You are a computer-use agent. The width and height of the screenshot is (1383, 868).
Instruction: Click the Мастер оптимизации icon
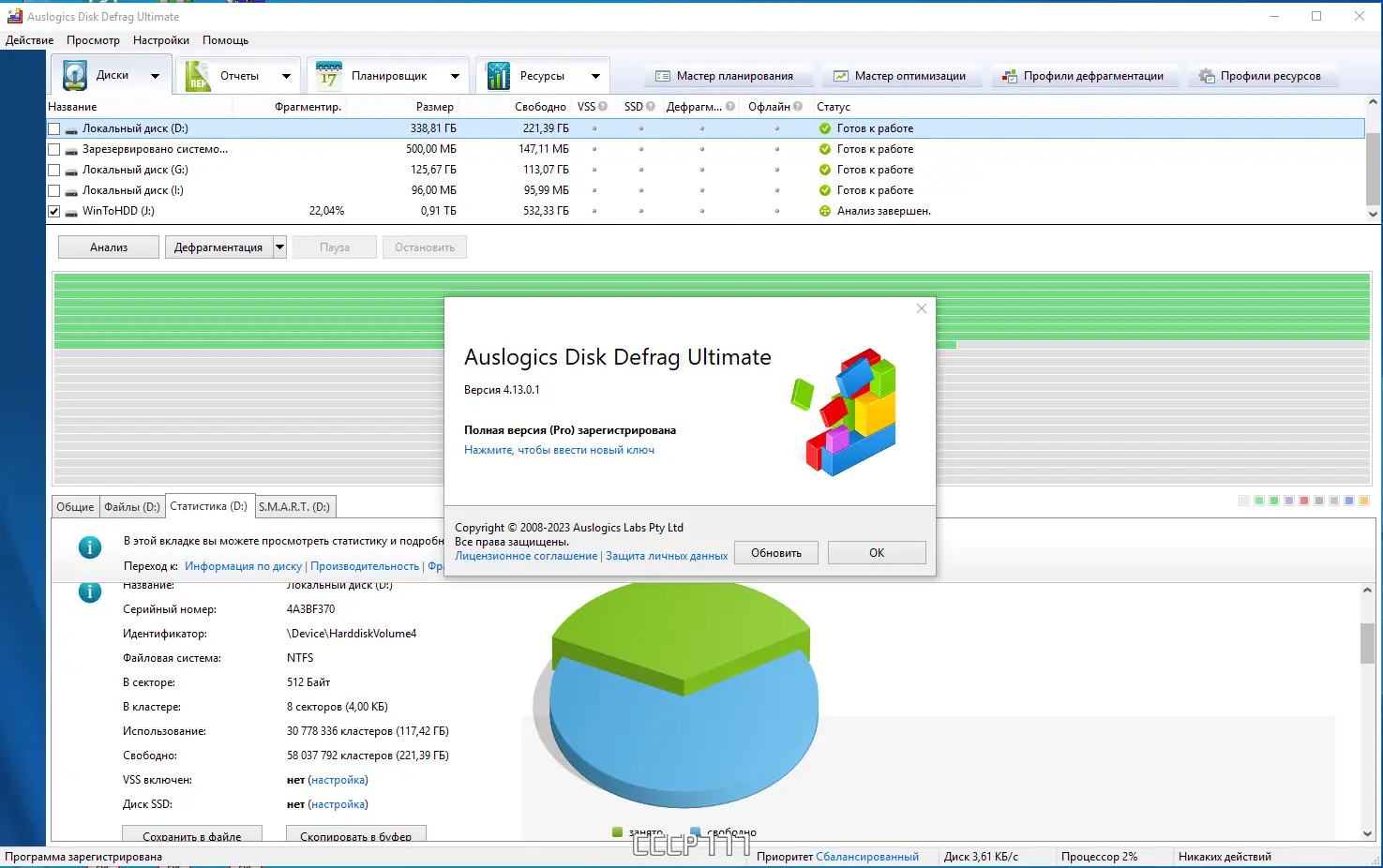click(x=841, y=76)
